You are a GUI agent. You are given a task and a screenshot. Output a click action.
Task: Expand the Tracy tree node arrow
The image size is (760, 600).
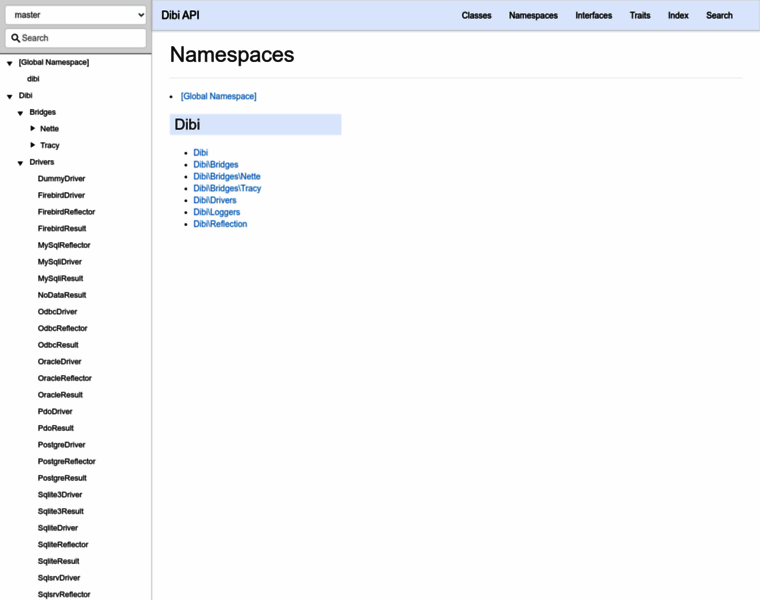32,145
